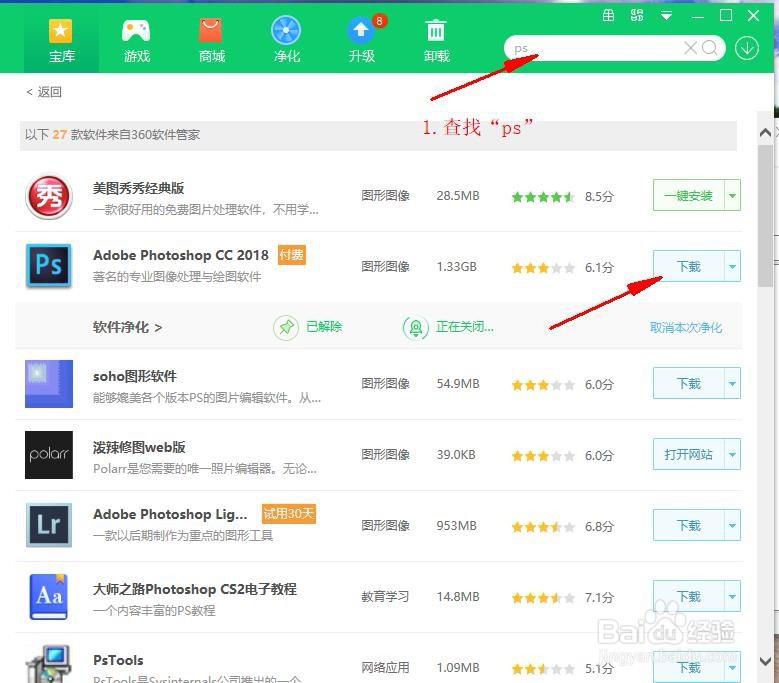Screen dimensions: 779x683
Task: Click 网络应用 category in PsTools row
Action: pyautogui.click(x=386, y=668)
